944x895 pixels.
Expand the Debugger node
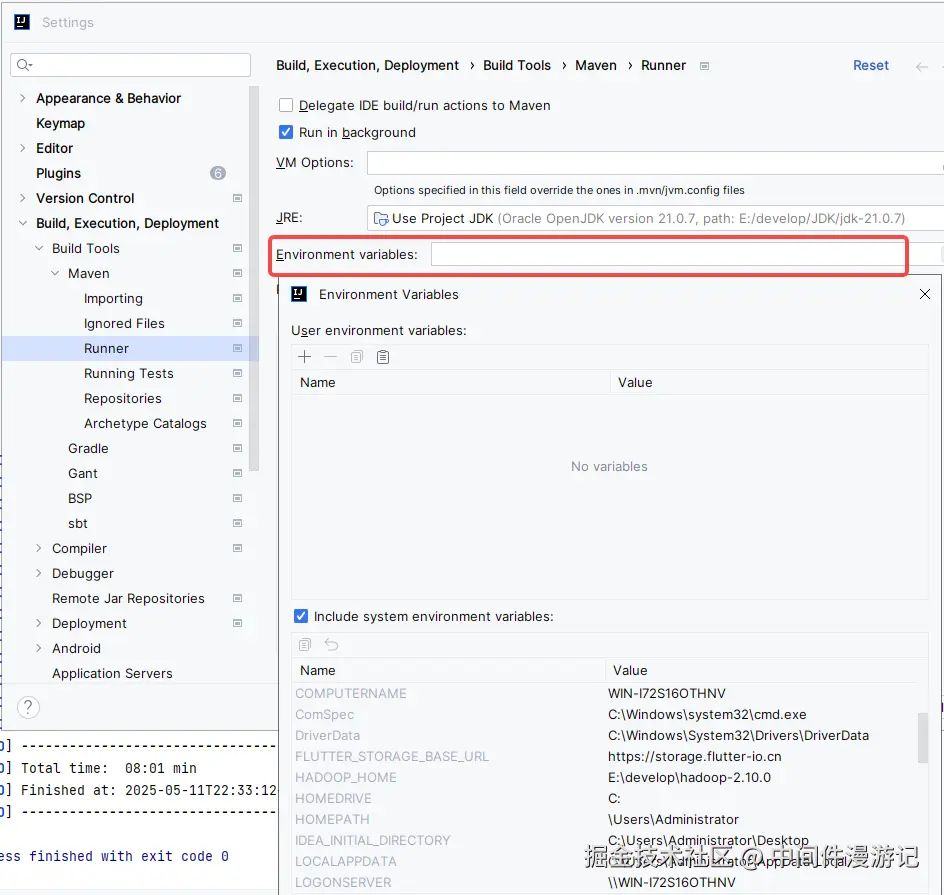pos(39,573)
